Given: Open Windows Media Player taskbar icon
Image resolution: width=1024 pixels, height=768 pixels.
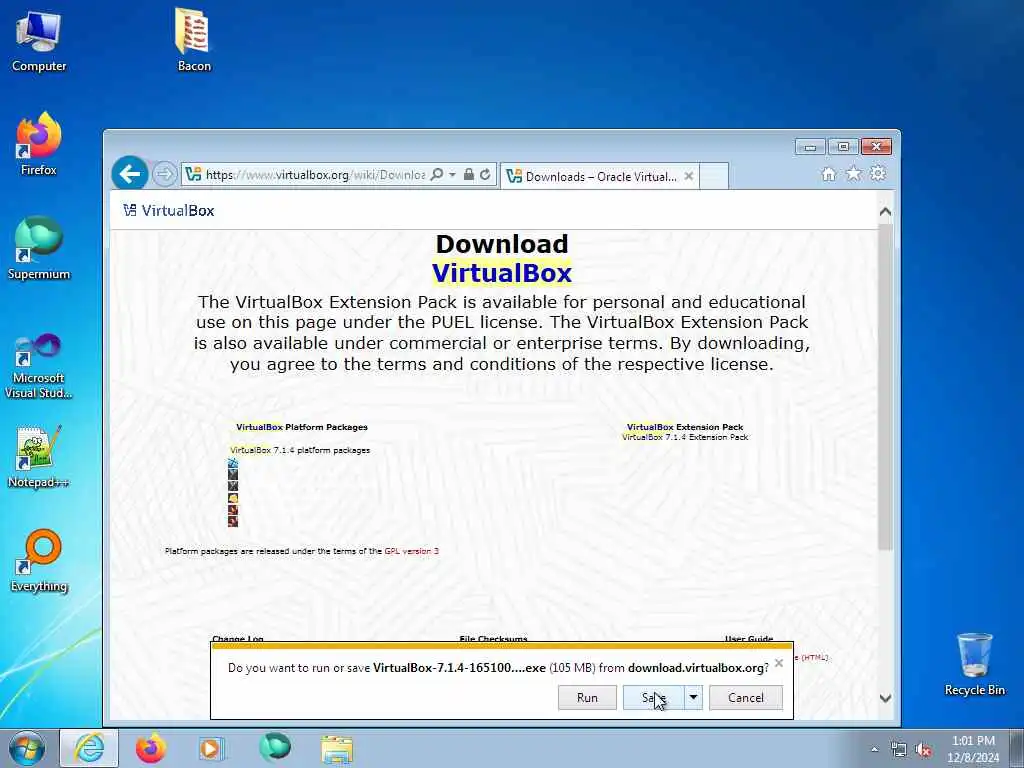Looking at the screenshot, I should [212, 748].
